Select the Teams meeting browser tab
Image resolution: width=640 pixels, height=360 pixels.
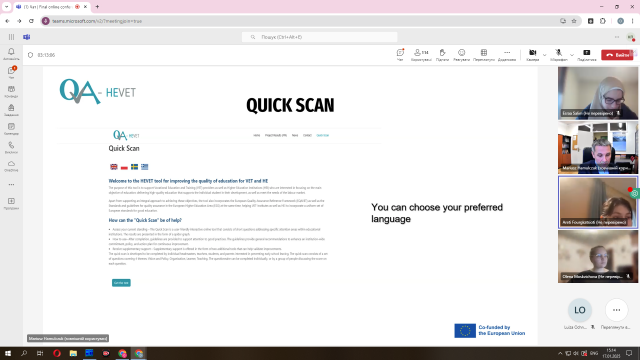pyautogui.click(x=52, y=7)
